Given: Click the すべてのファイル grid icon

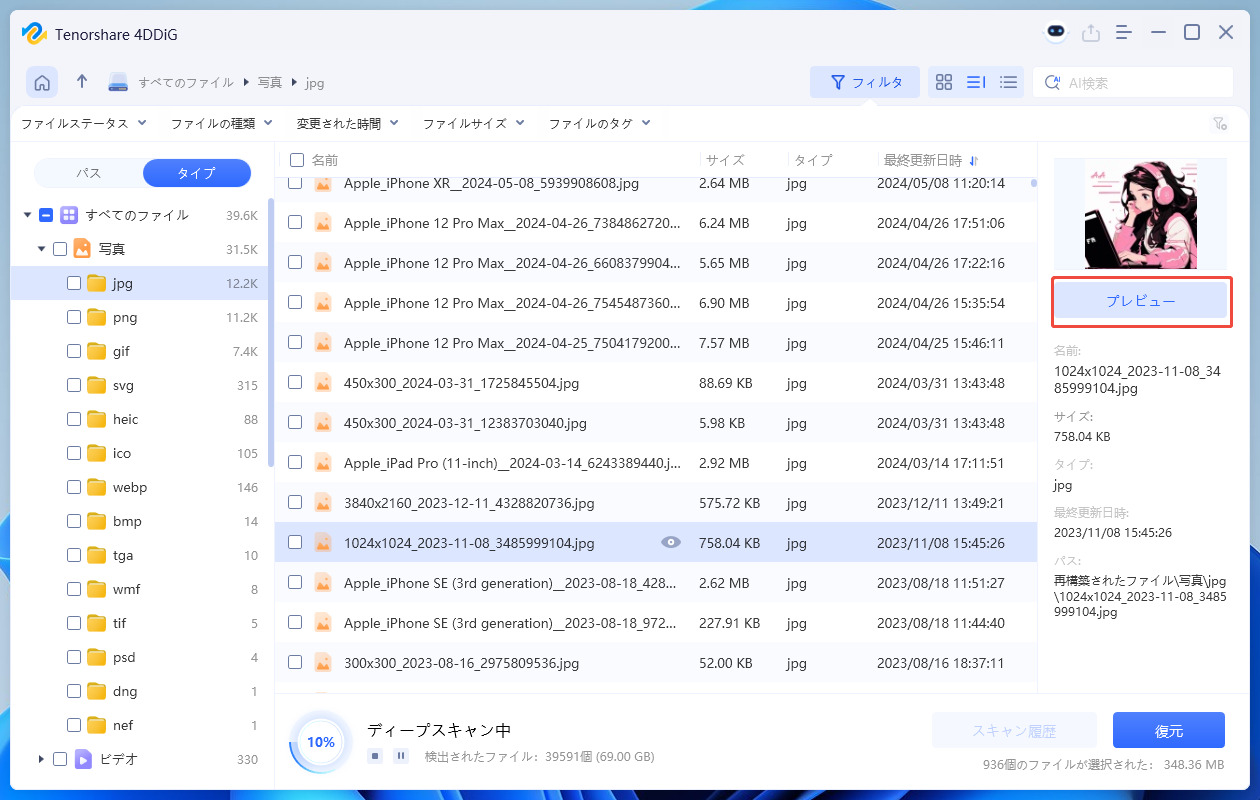Looking at the screenshot, I should (69, 215).
